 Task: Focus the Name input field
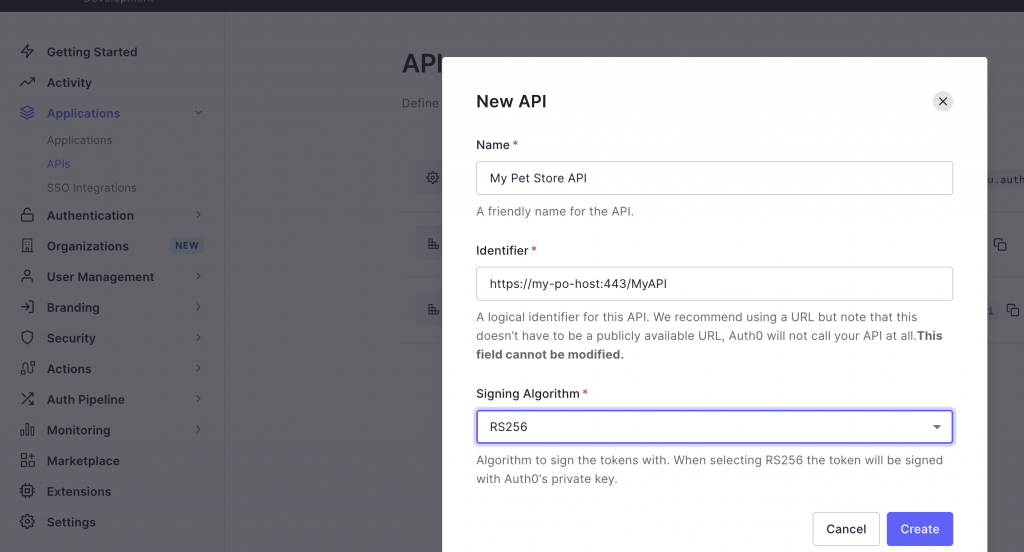coord(714,178)
